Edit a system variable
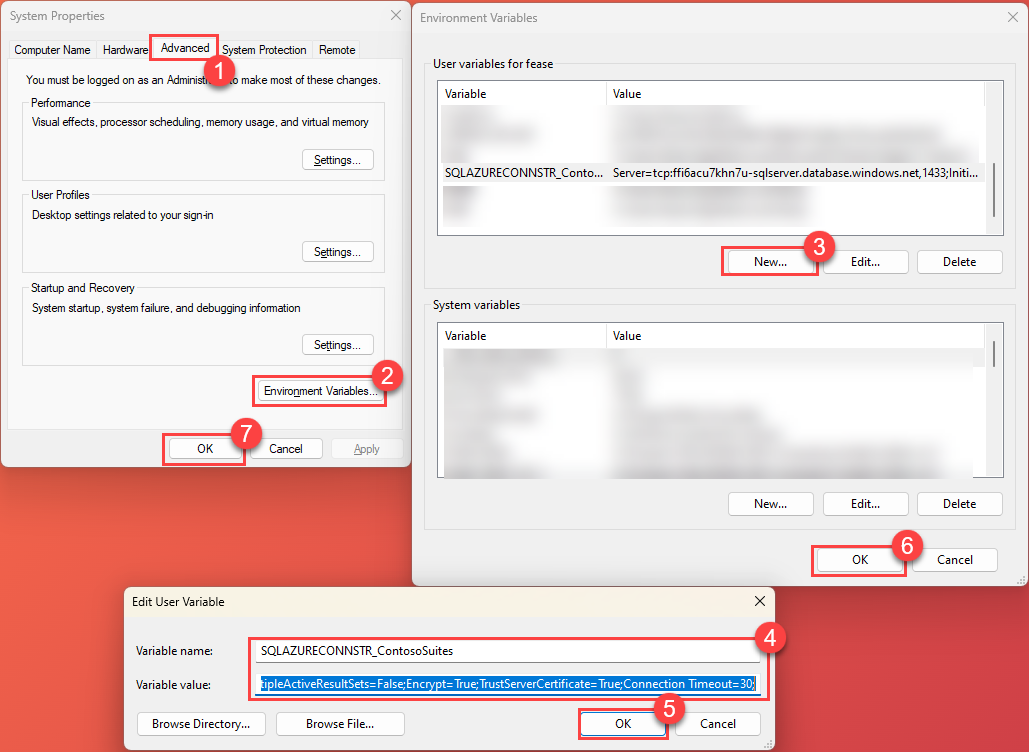 tap(865, 503)
